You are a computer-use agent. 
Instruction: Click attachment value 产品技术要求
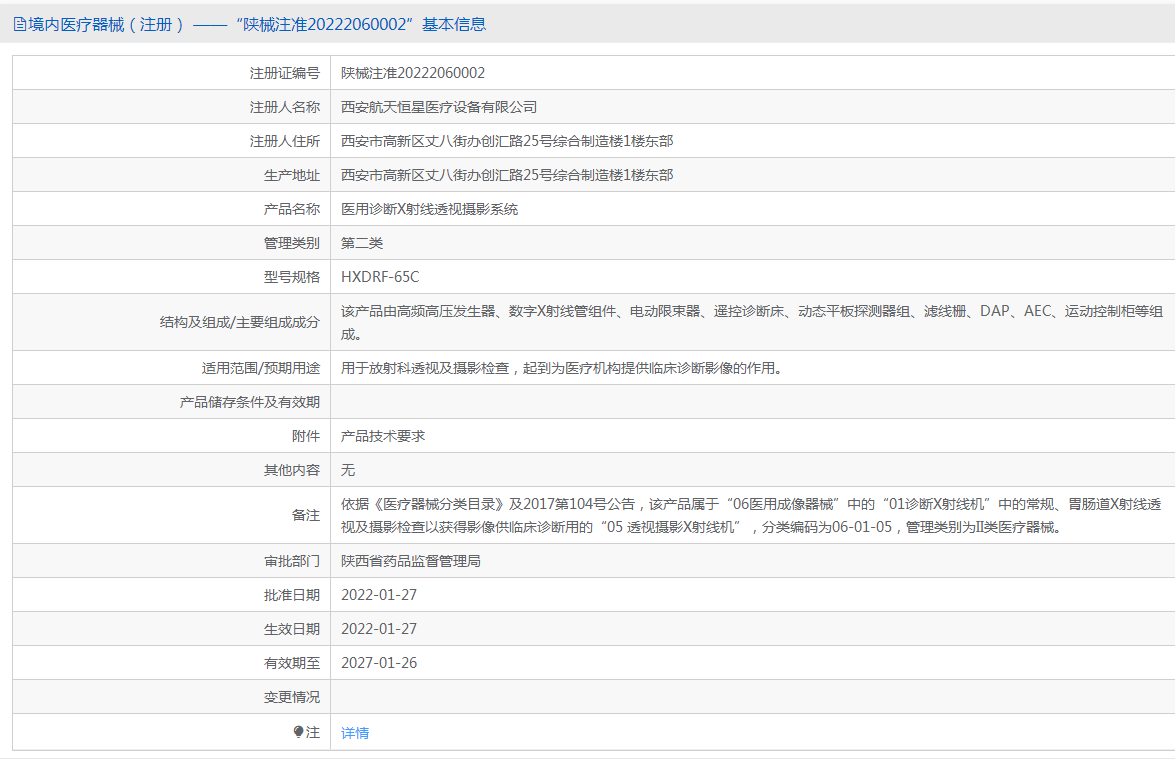[383, 436]
